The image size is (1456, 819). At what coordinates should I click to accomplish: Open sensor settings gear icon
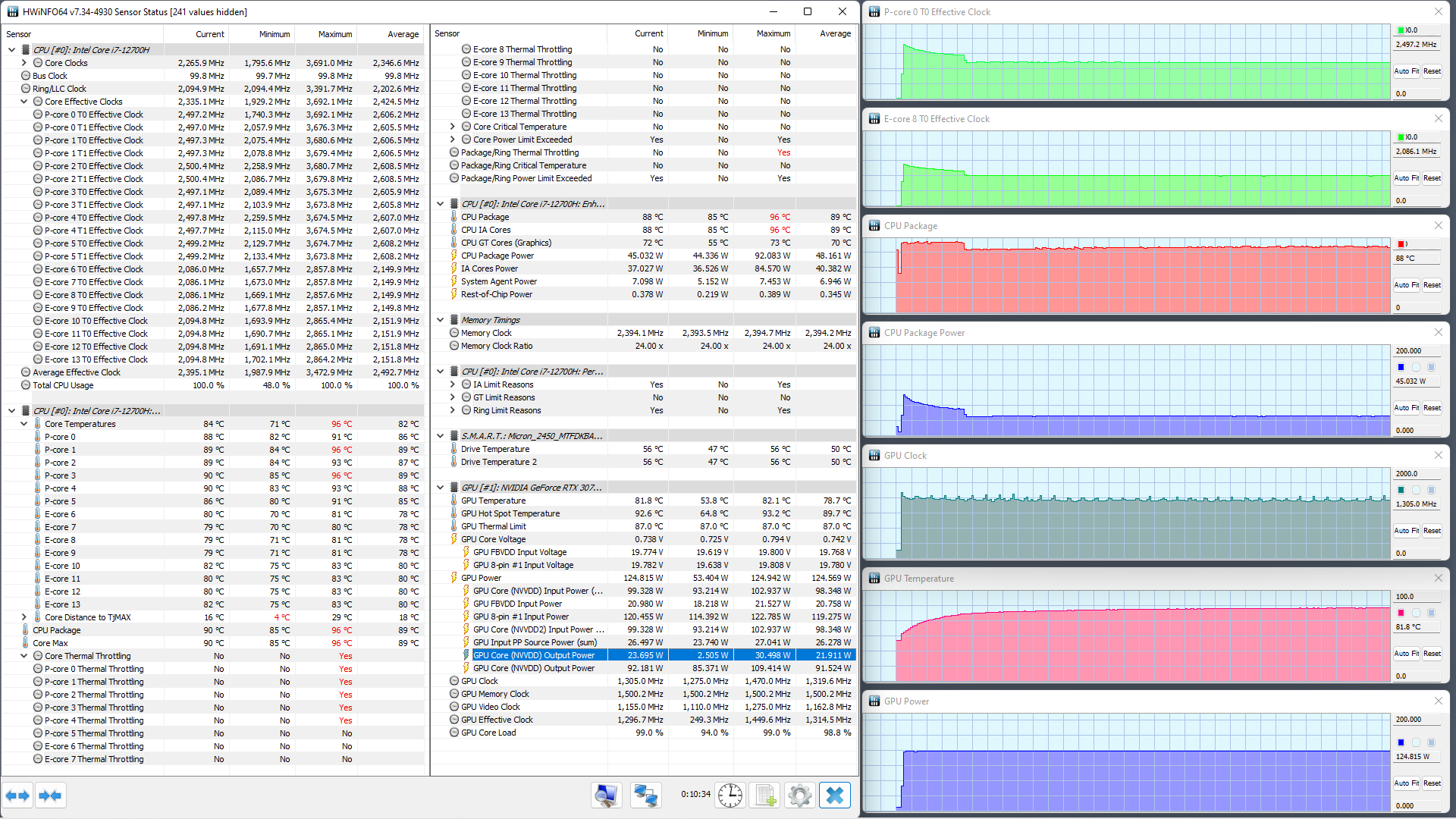tap(799, 795)
